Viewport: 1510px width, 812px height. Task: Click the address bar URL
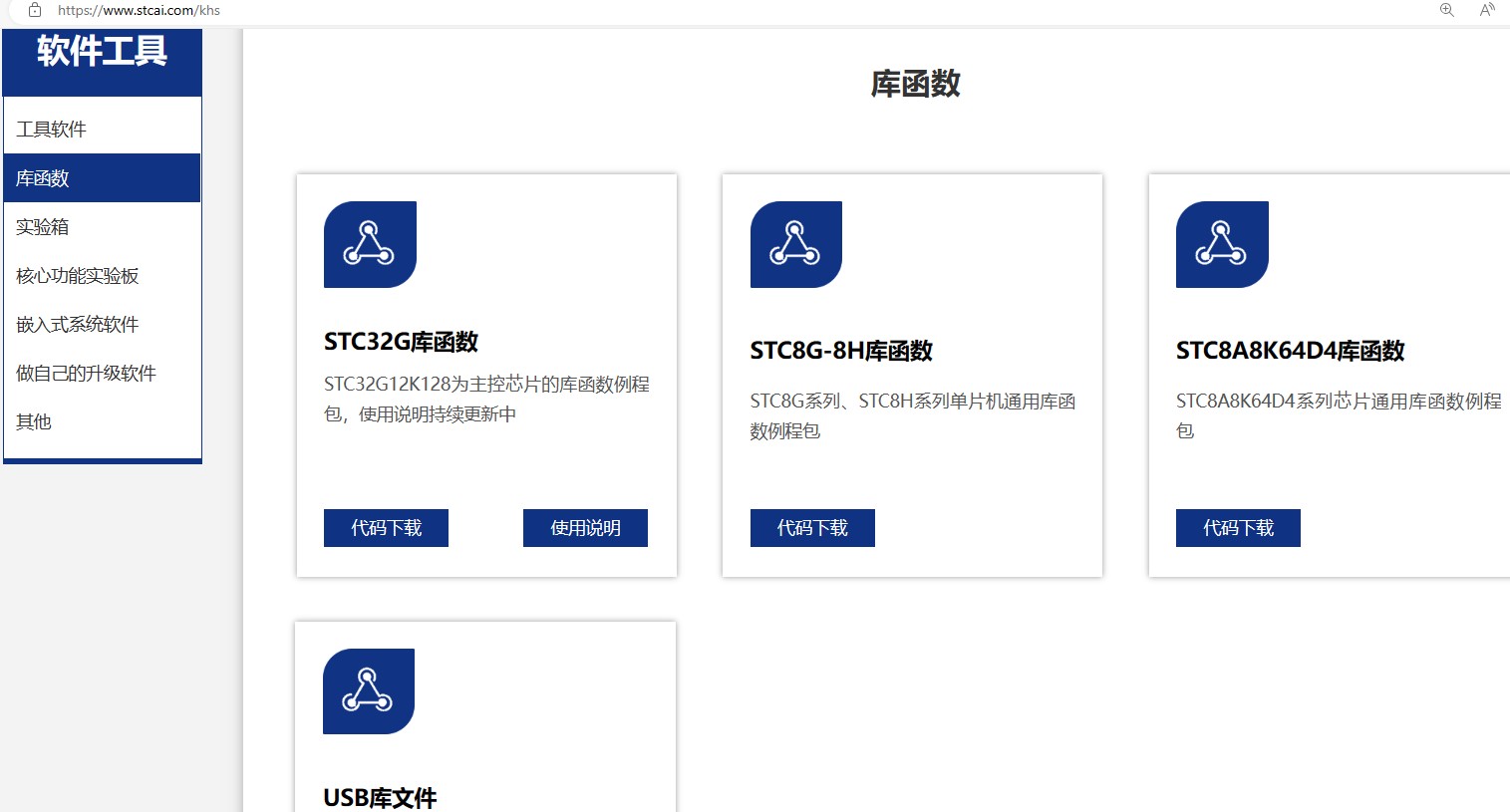pos(139,10)
